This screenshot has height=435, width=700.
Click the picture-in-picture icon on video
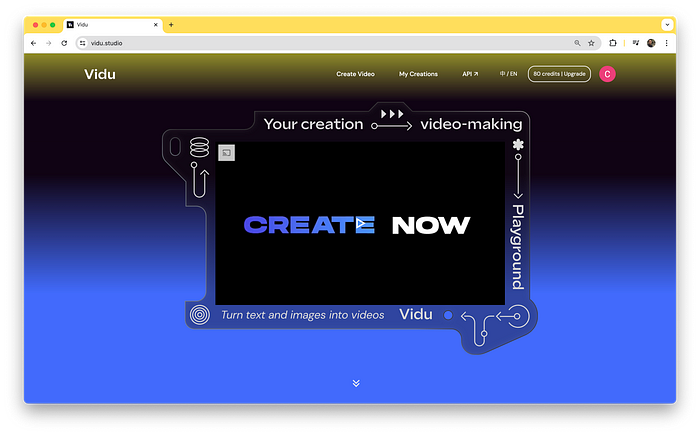227,153
